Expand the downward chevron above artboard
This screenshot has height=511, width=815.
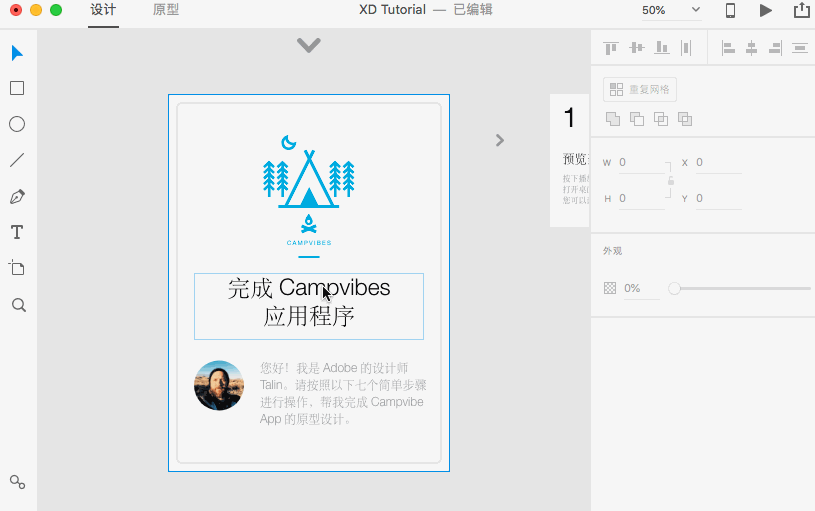pos(309,45)
